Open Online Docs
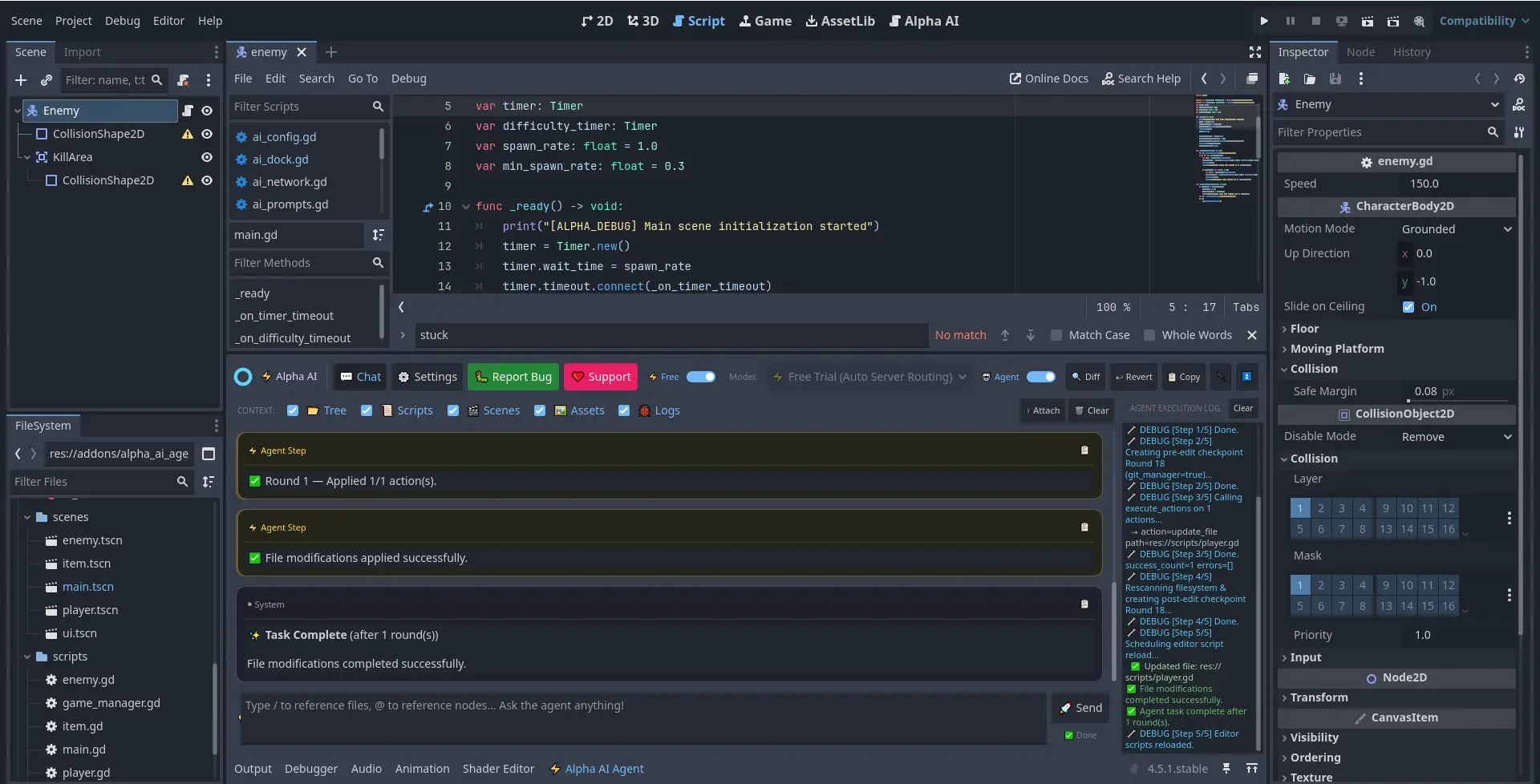 1048,79
